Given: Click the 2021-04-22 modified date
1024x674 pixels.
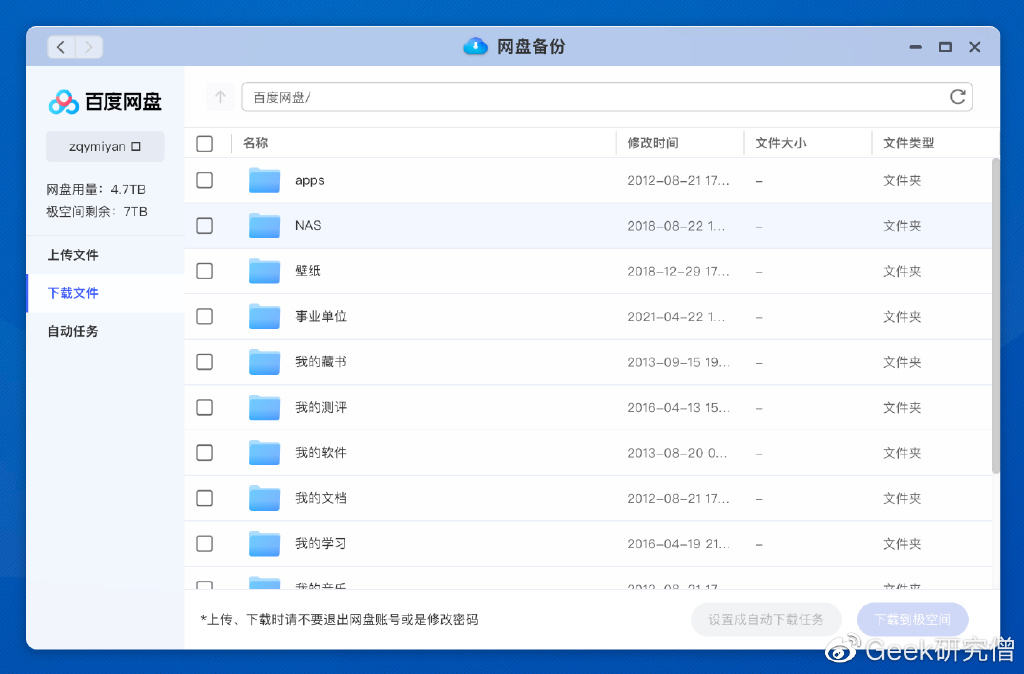Looking at the screenshot, I should 676,317.
